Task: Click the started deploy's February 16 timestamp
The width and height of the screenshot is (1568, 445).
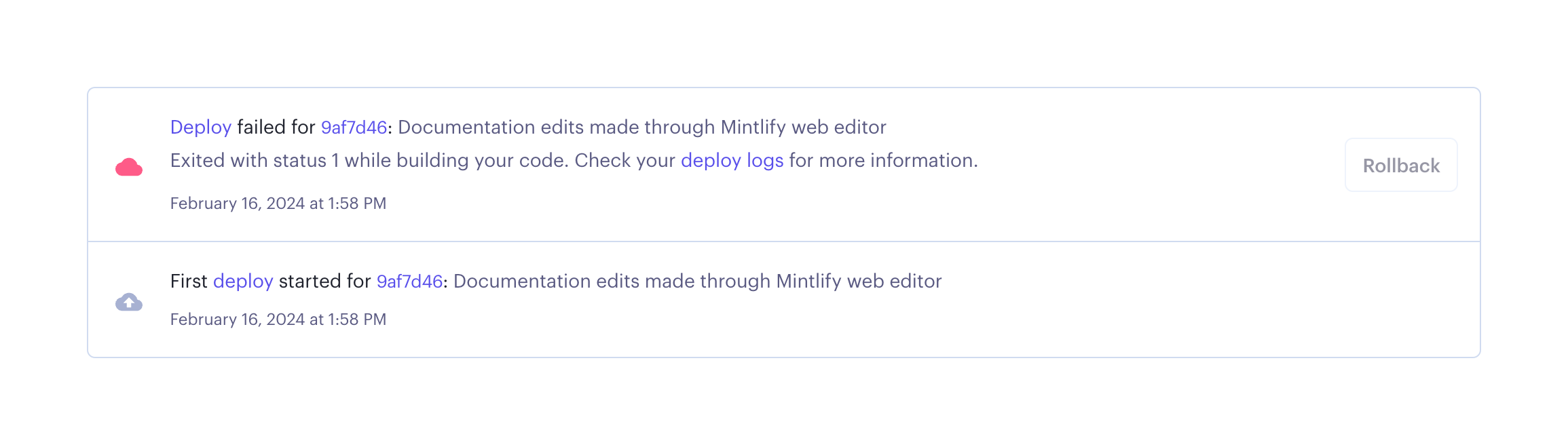Action: click(278, 320)
